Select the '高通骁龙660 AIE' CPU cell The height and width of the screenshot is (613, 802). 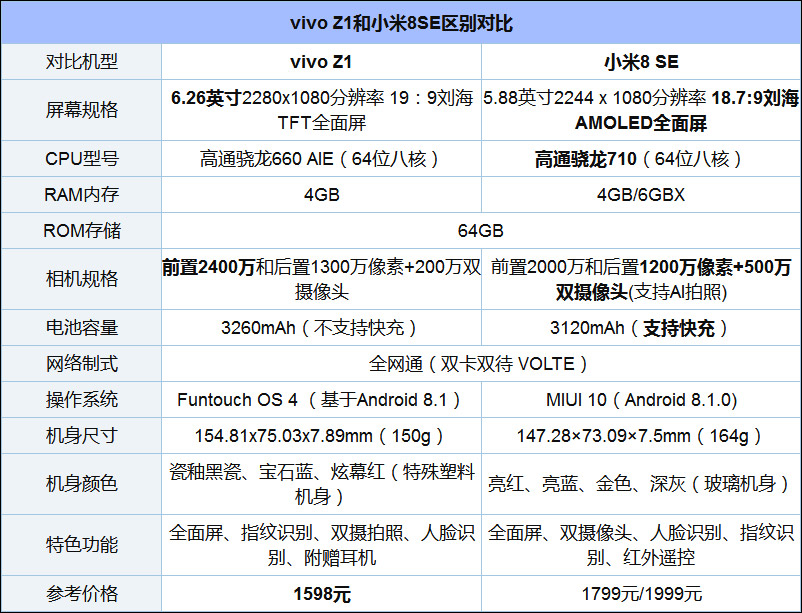tap(321, 159)
